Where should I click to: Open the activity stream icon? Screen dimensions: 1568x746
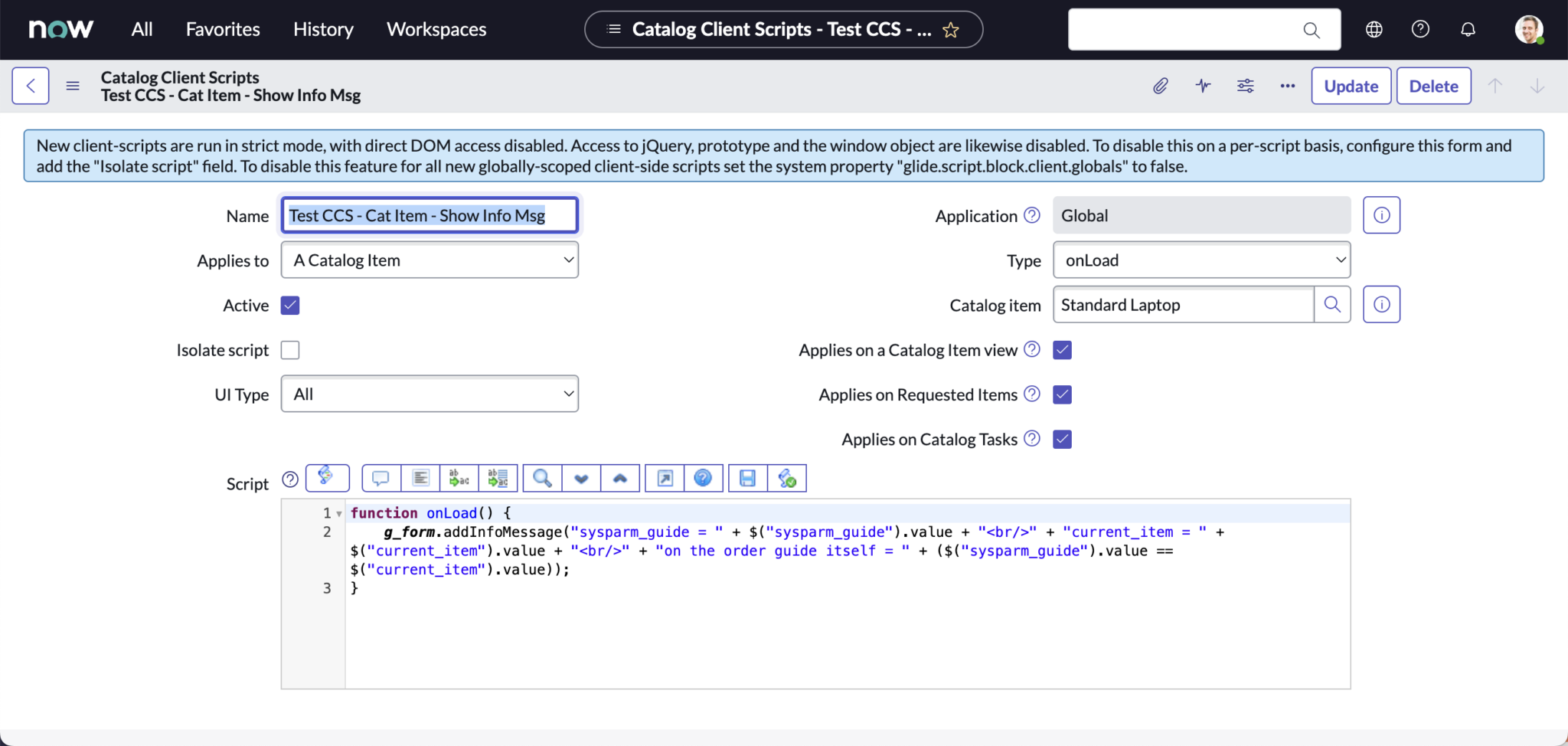1202,85
